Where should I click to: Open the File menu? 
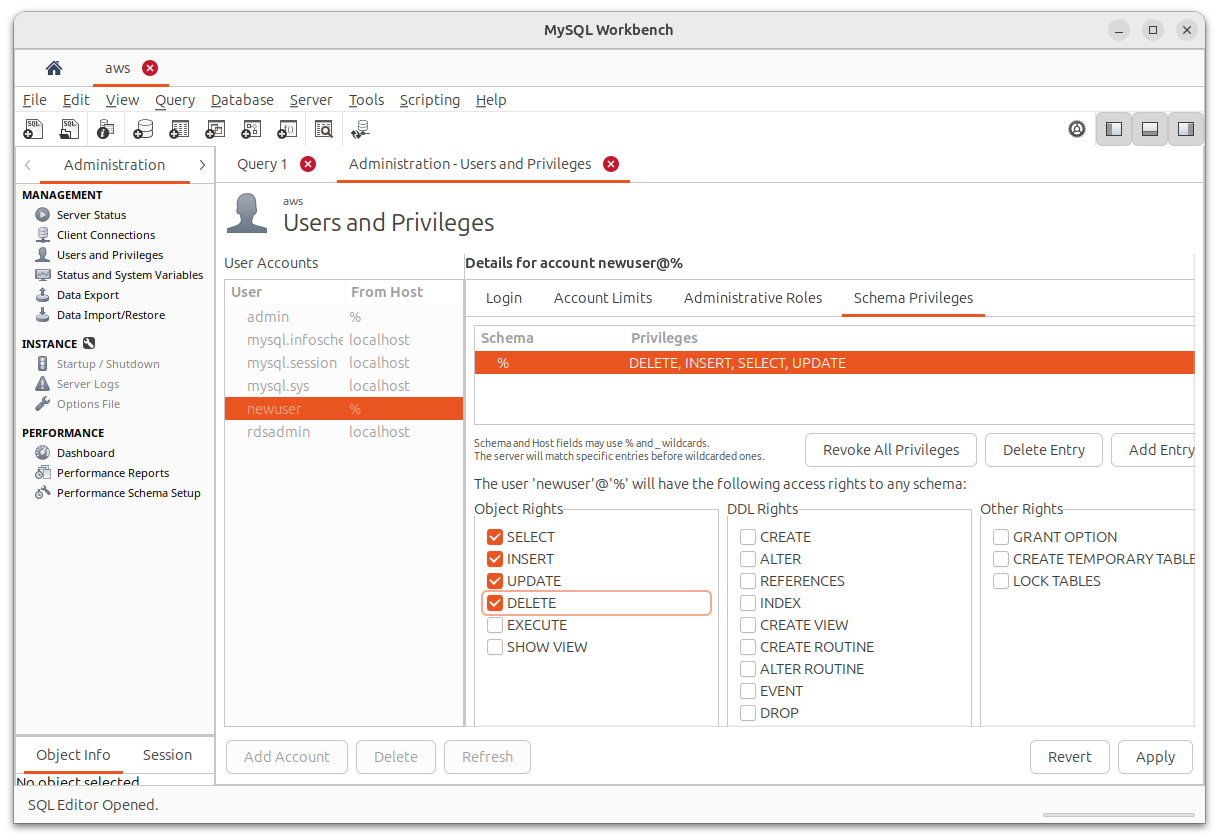[35, 100]
